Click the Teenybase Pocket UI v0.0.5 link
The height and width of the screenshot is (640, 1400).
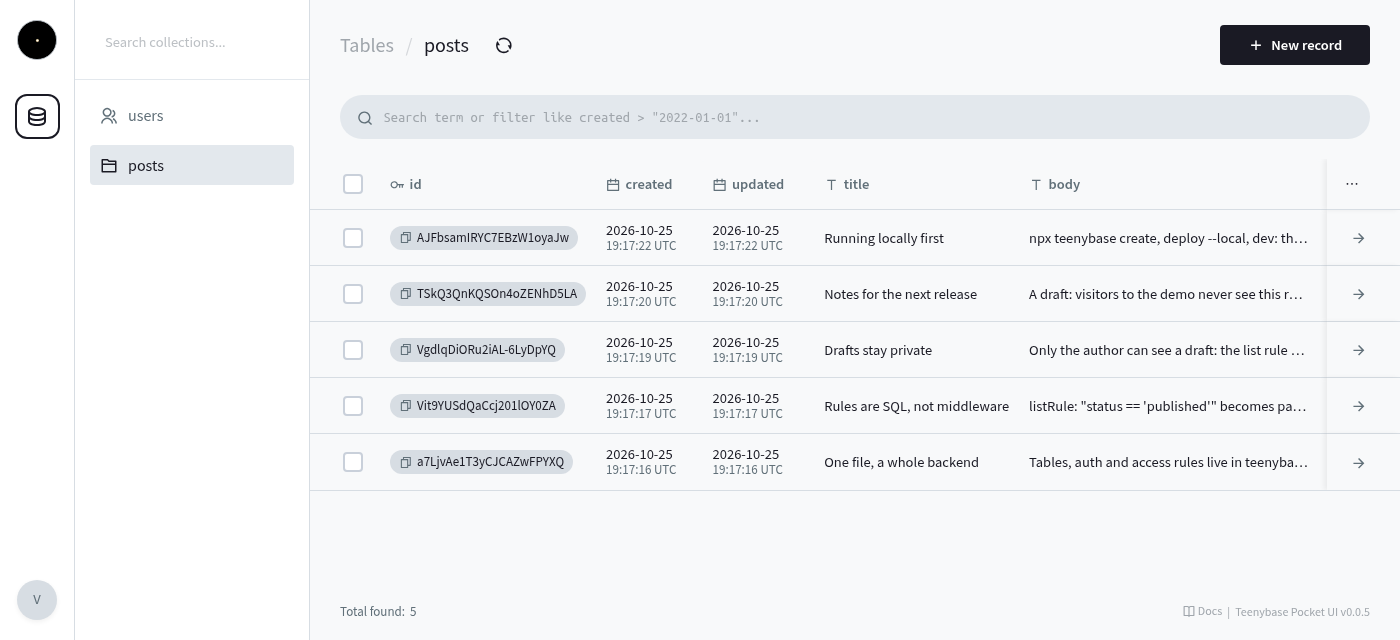[1302, 612]
